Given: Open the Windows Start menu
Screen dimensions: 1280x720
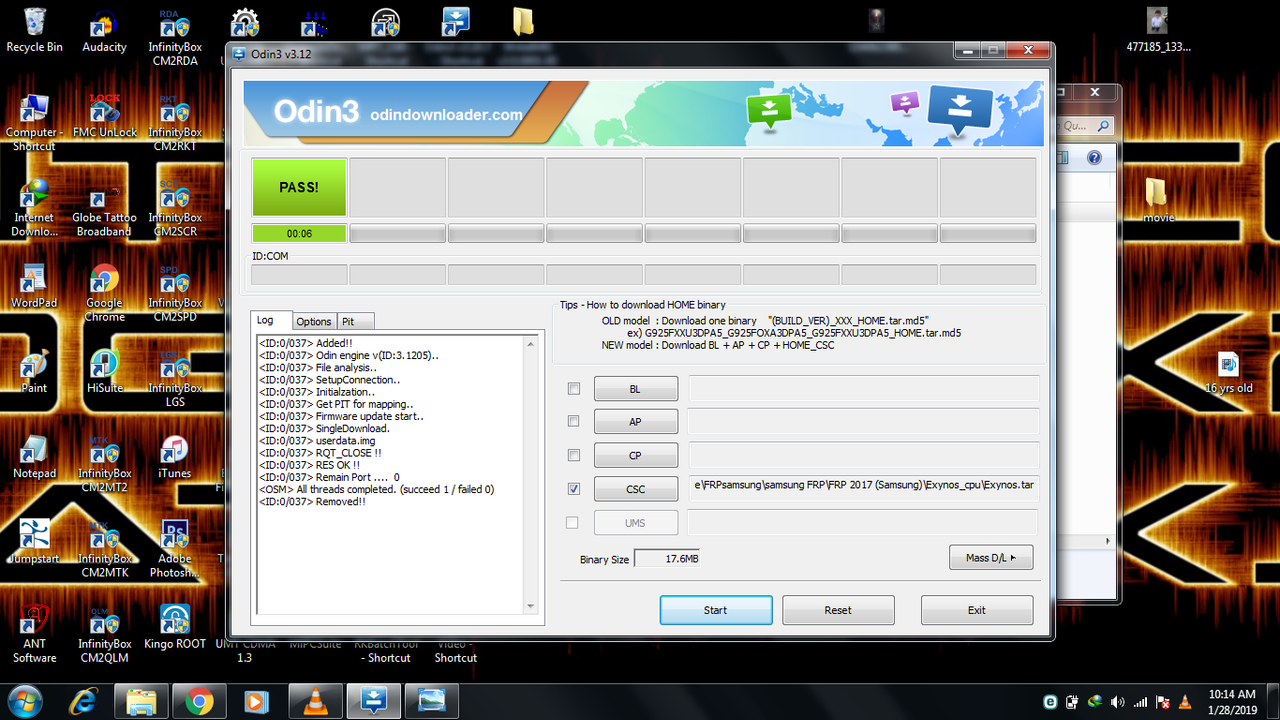Looking at the screenshot, I should tap(24, 701).
